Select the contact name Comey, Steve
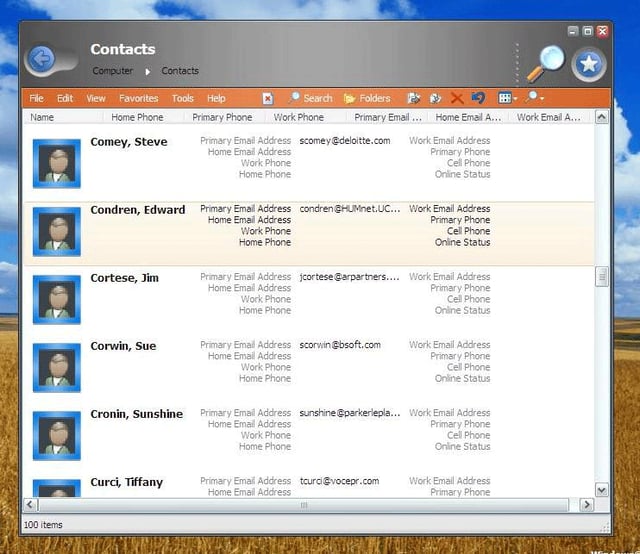 click(129, 142)
